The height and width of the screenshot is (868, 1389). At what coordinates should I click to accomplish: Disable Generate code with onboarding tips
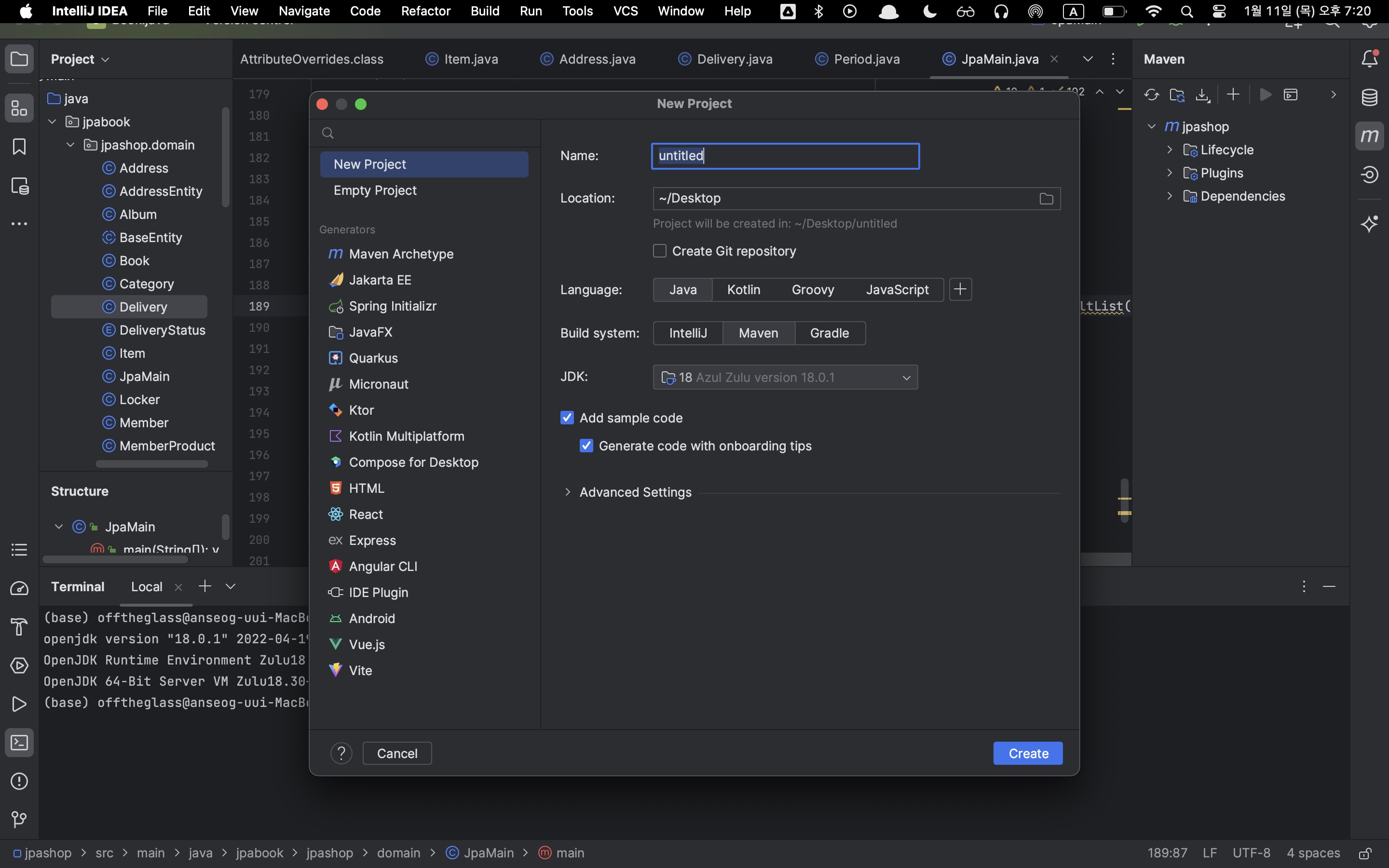586,446
